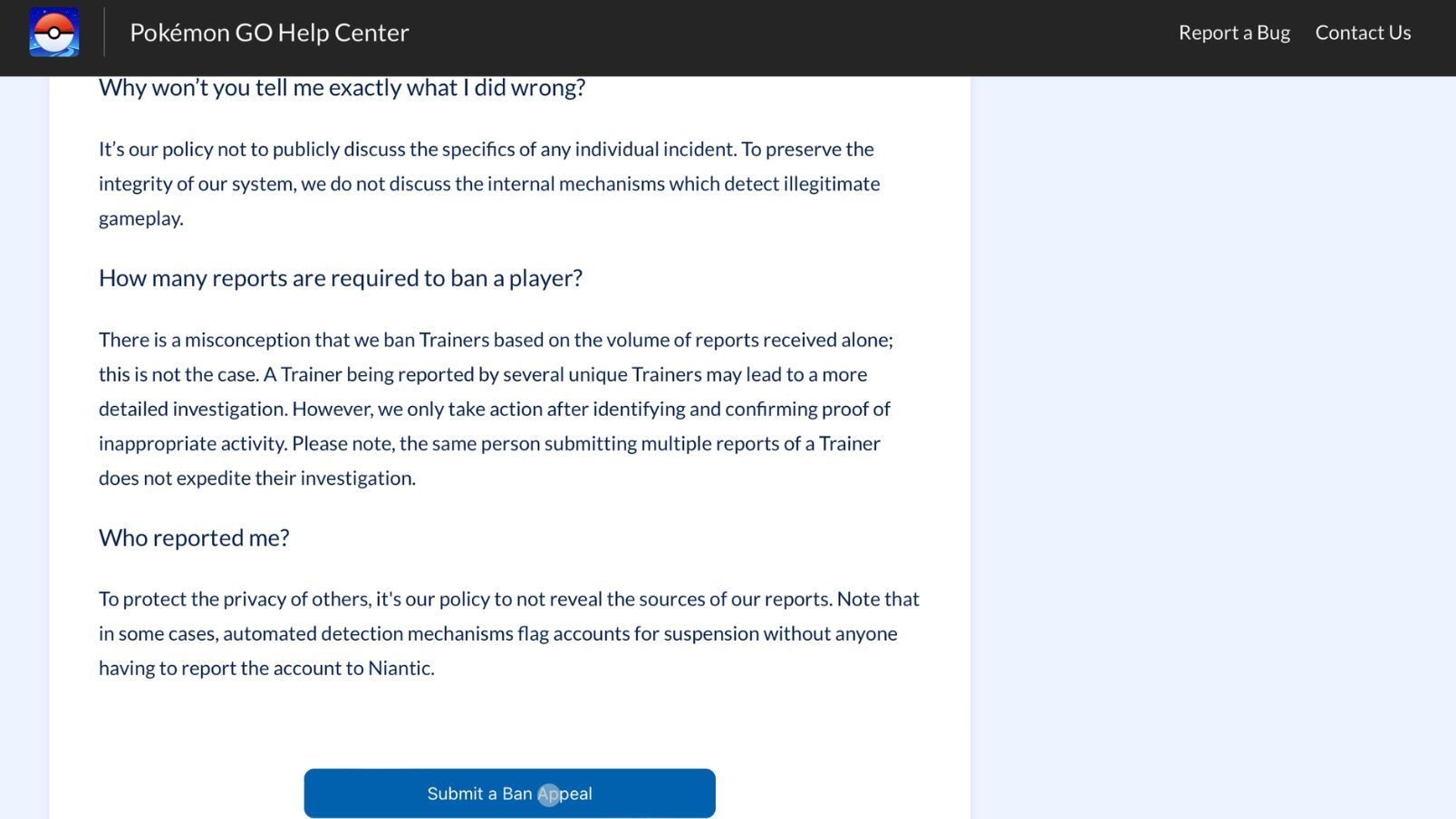Screen dimensions: 1456x819
Task: Go to Contact Us
Action: [1363, 33]
